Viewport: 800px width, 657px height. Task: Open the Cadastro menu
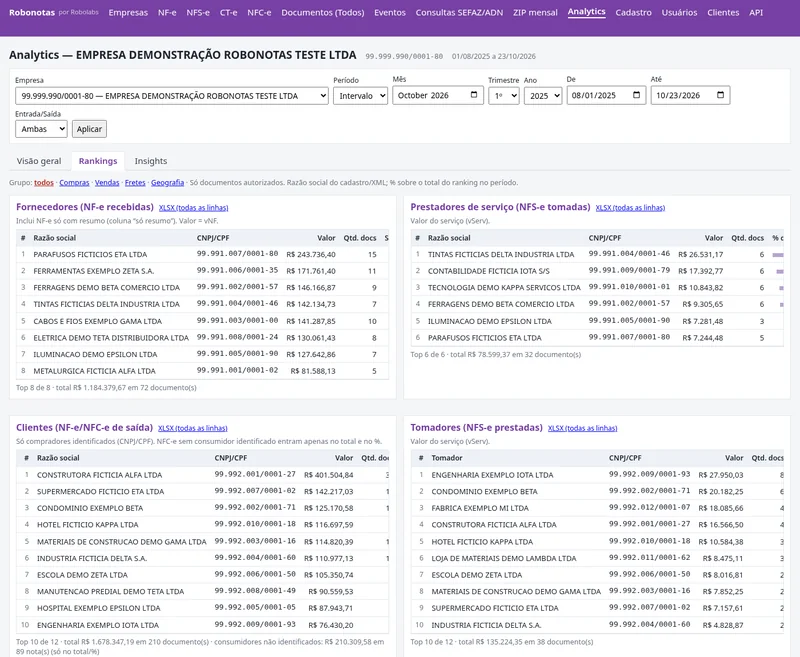click(x=633, y=12)
